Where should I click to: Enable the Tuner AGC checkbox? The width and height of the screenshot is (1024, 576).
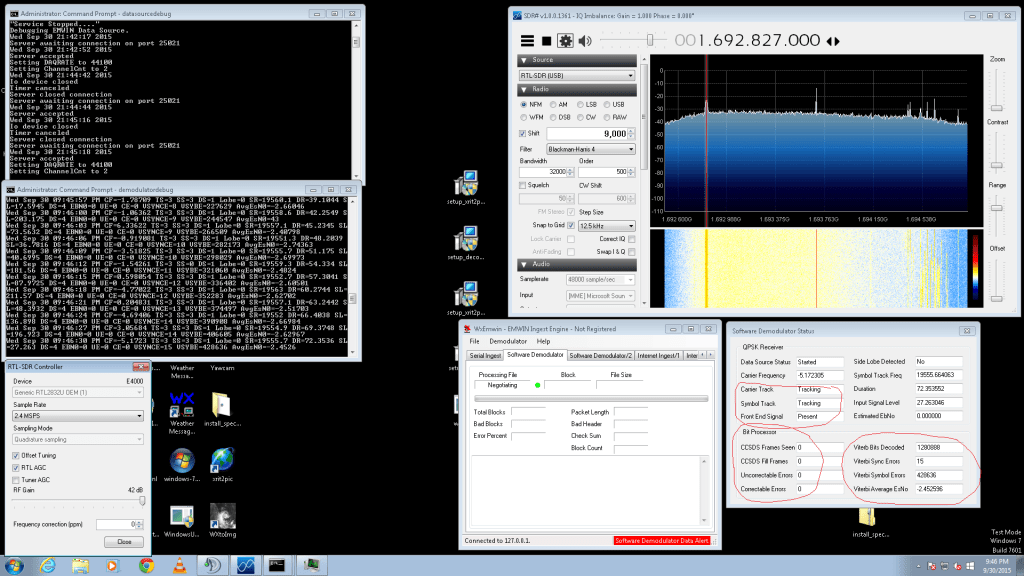tap(16, 480)
